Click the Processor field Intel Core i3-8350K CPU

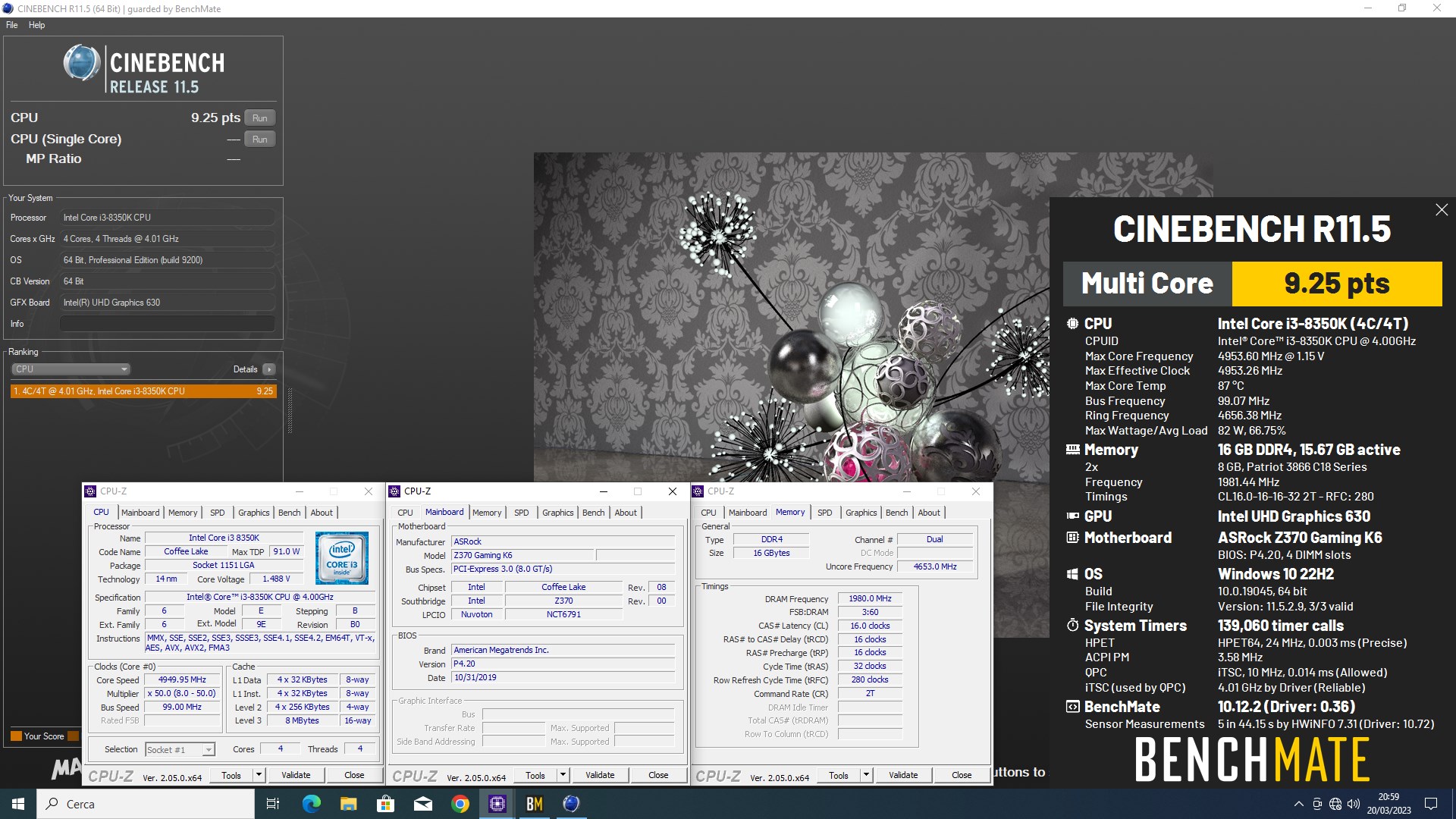(x=167, y=218)
